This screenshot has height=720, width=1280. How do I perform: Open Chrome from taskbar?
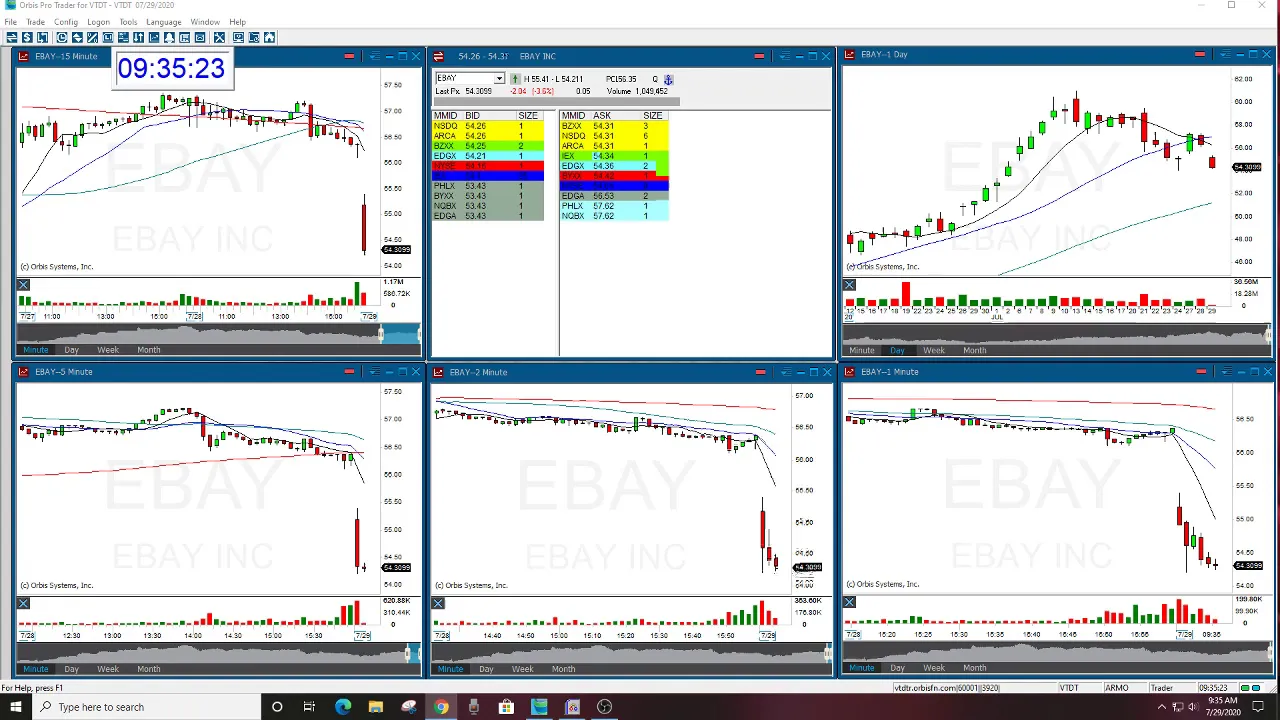point(441,707)
